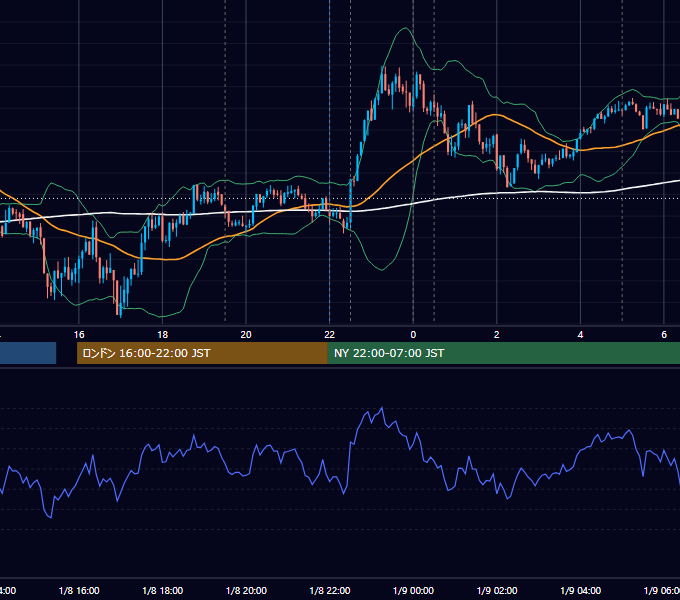
Task: Click the 1/9 00:00 date label
Action: (x=413, y=590)
